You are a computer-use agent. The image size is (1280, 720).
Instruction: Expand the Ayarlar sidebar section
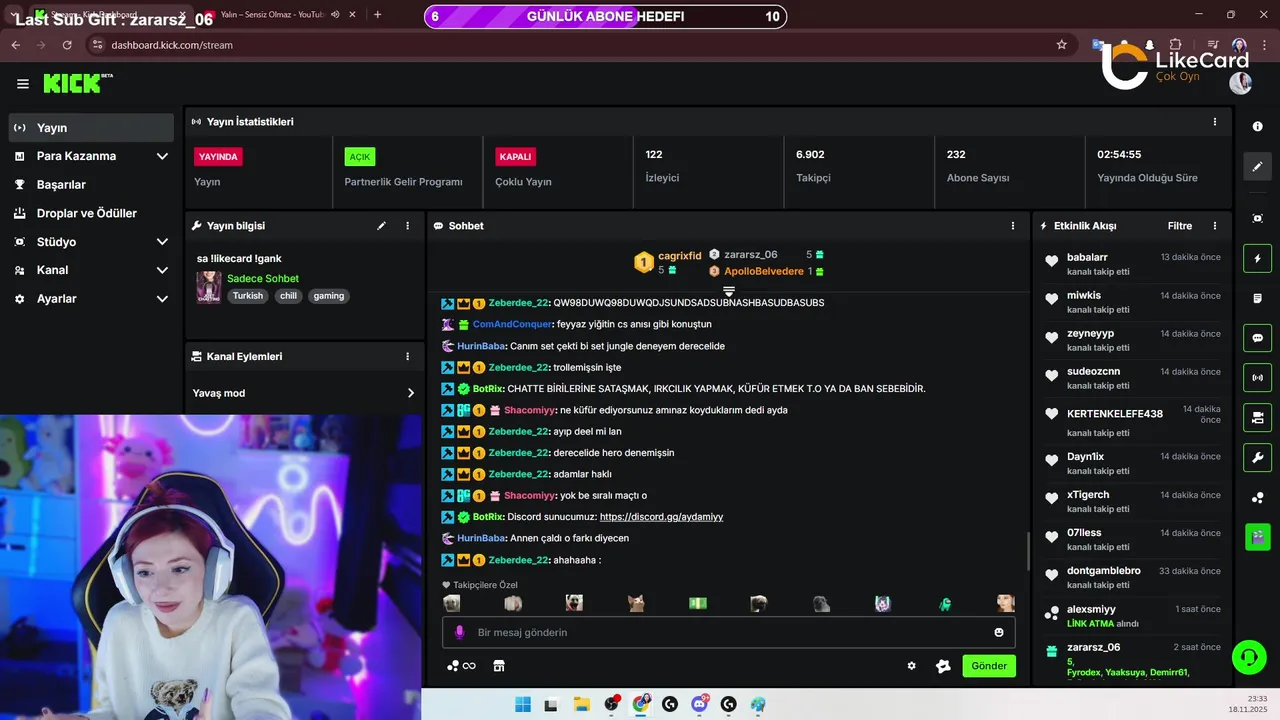pos(91,299)
